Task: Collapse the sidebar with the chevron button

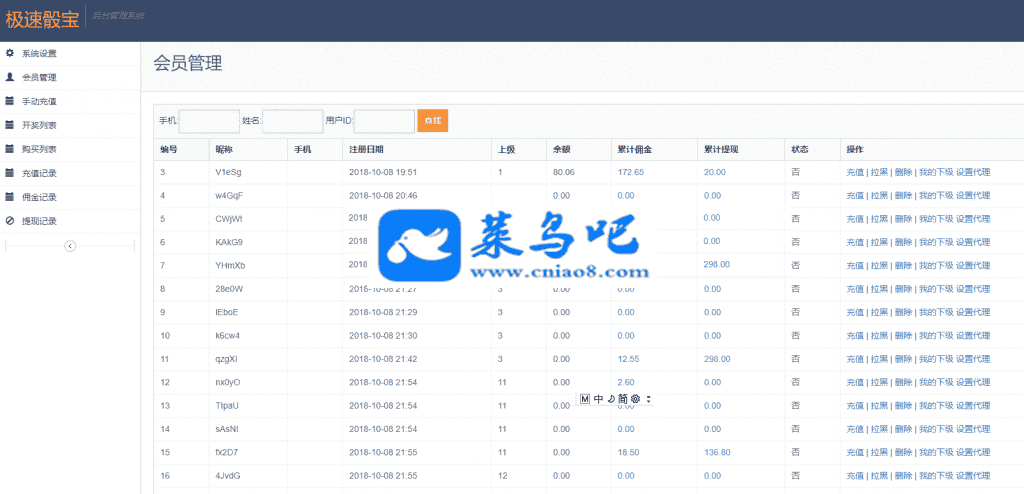Action: pyautogui.click(x=70, y=245)
